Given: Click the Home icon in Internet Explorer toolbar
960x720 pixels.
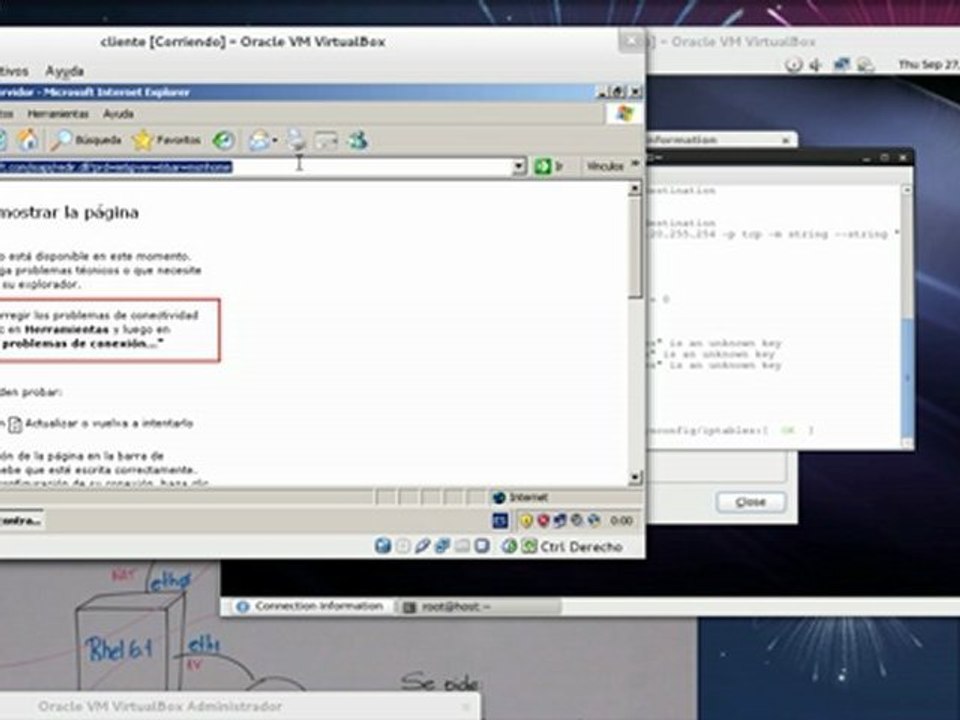Looking at the screenshot, I should 27,140.
